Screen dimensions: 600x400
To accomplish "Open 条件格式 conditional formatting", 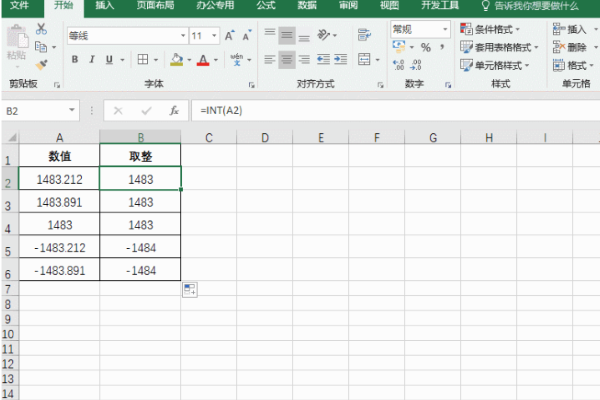I will (490, 29).
